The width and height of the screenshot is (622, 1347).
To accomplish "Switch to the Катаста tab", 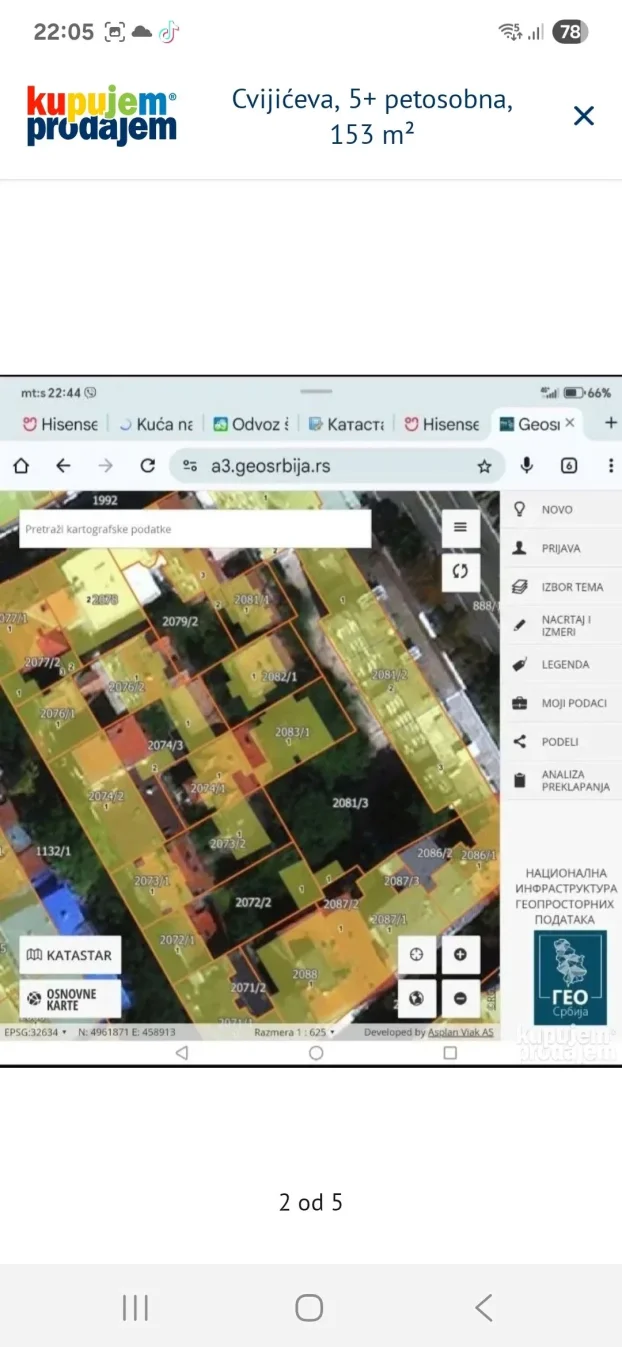I will pyautogui.click(x=347, y=424).
